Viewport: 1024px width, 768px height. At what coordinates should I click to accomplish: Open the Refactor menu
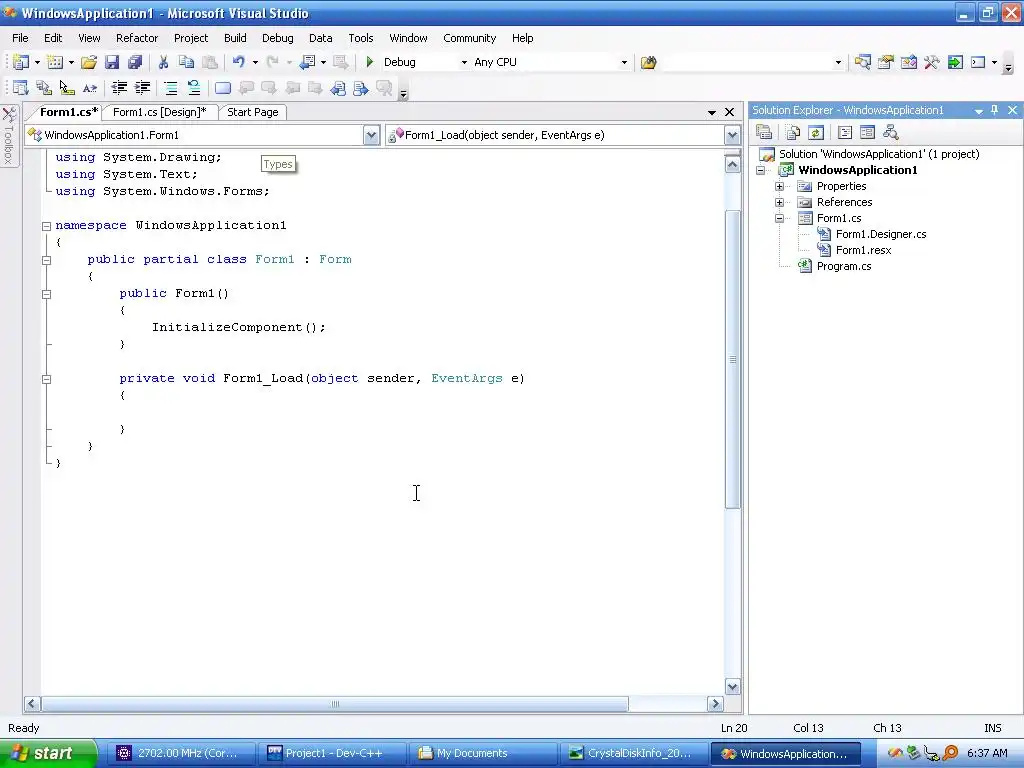[137, 38]
